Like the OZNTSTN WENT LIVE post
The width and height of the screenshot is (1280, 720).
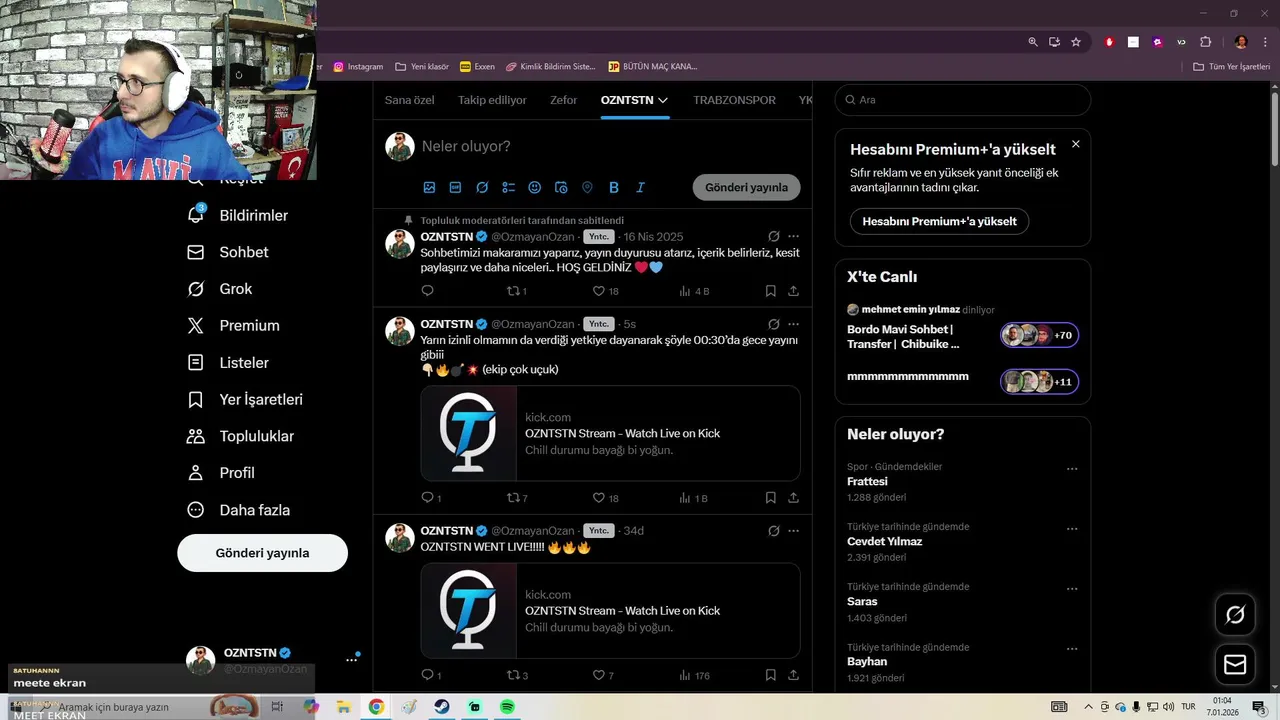[604, 675]
